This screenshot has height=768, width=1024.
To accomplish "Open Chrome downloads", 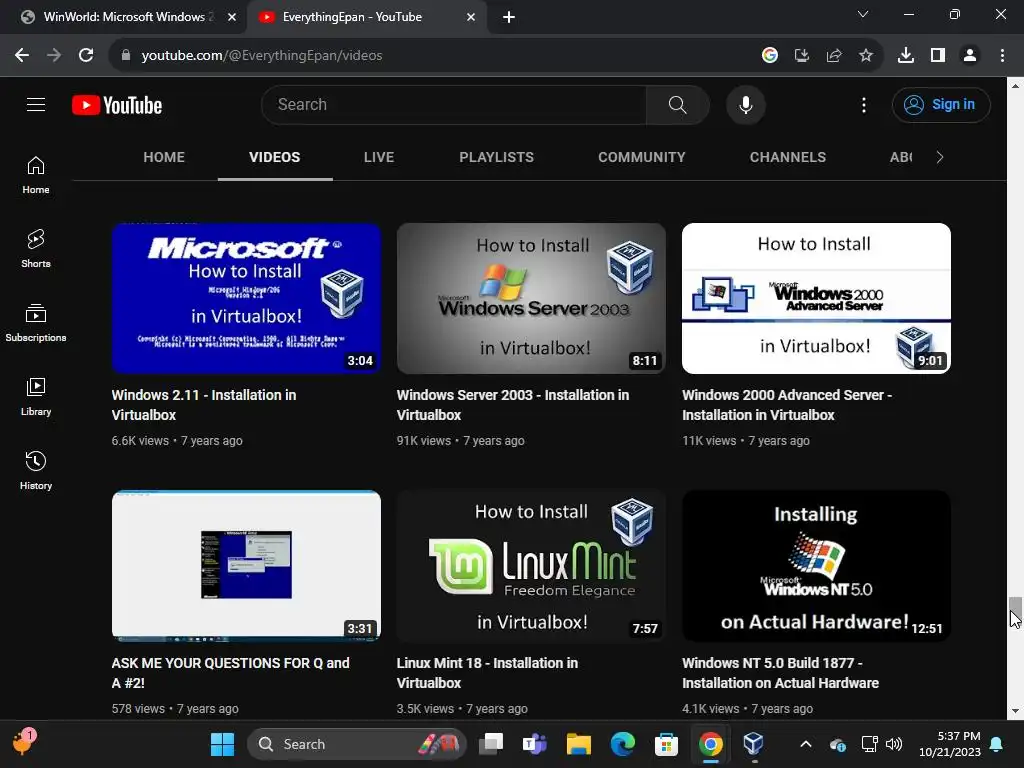I will click(905, 56).
